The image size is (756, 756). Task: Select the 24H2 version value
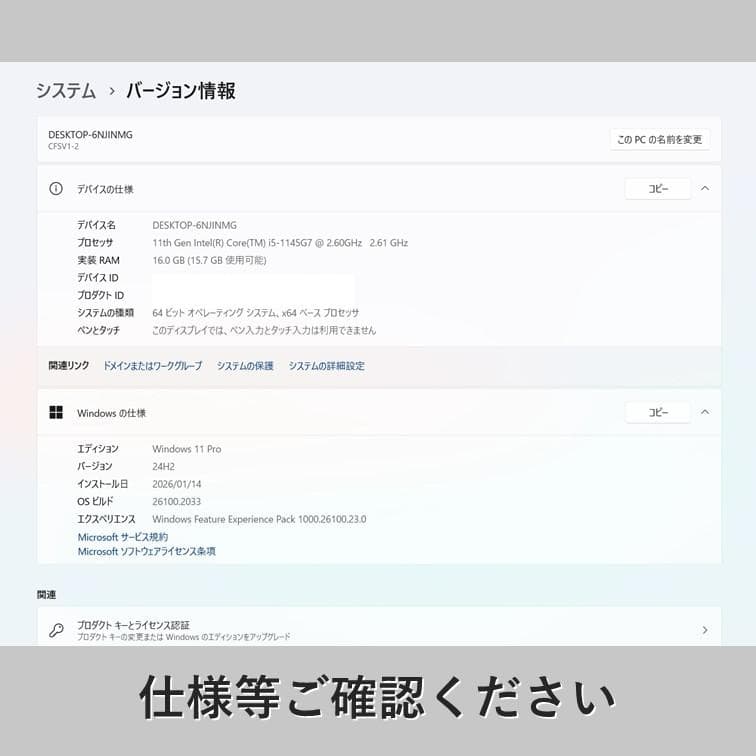163,467
